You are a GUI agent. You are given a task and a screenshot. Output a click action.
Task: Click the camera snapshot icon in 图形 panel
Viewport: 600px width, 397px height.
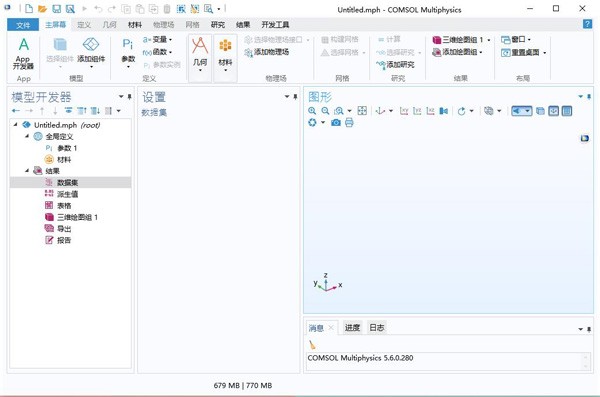(336, 123)
